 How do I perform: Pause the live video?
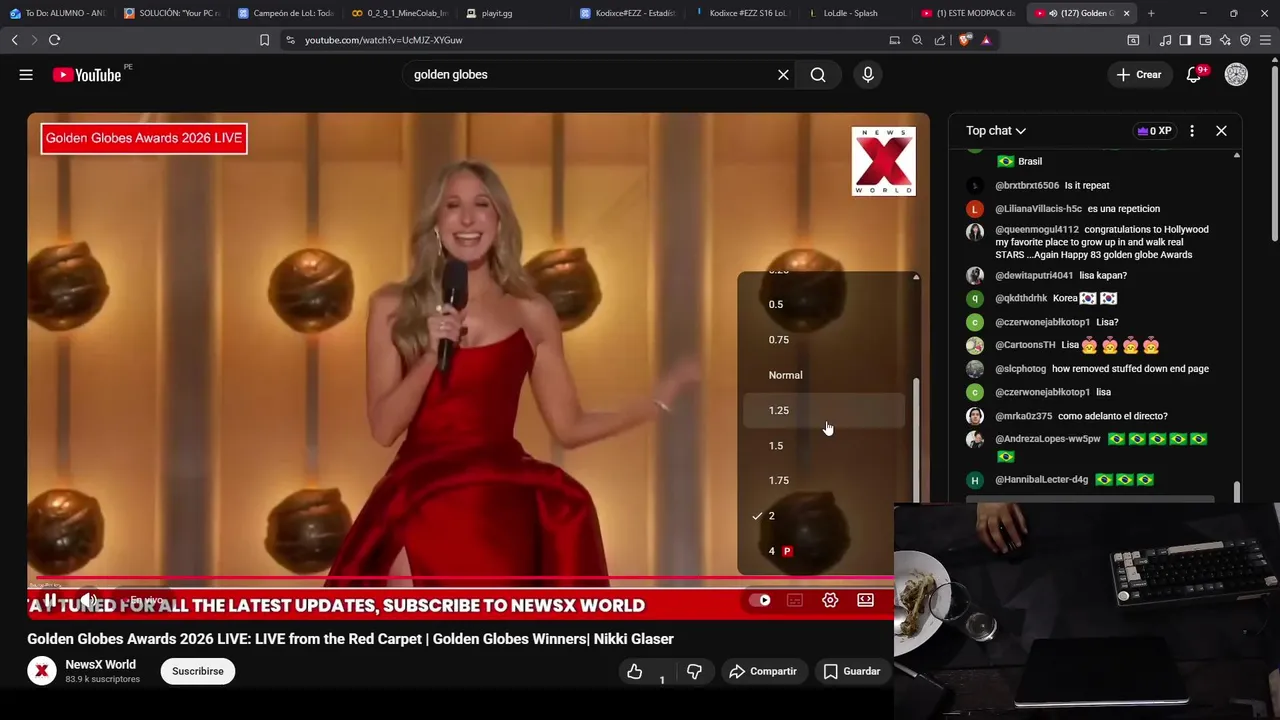point(50,600)
